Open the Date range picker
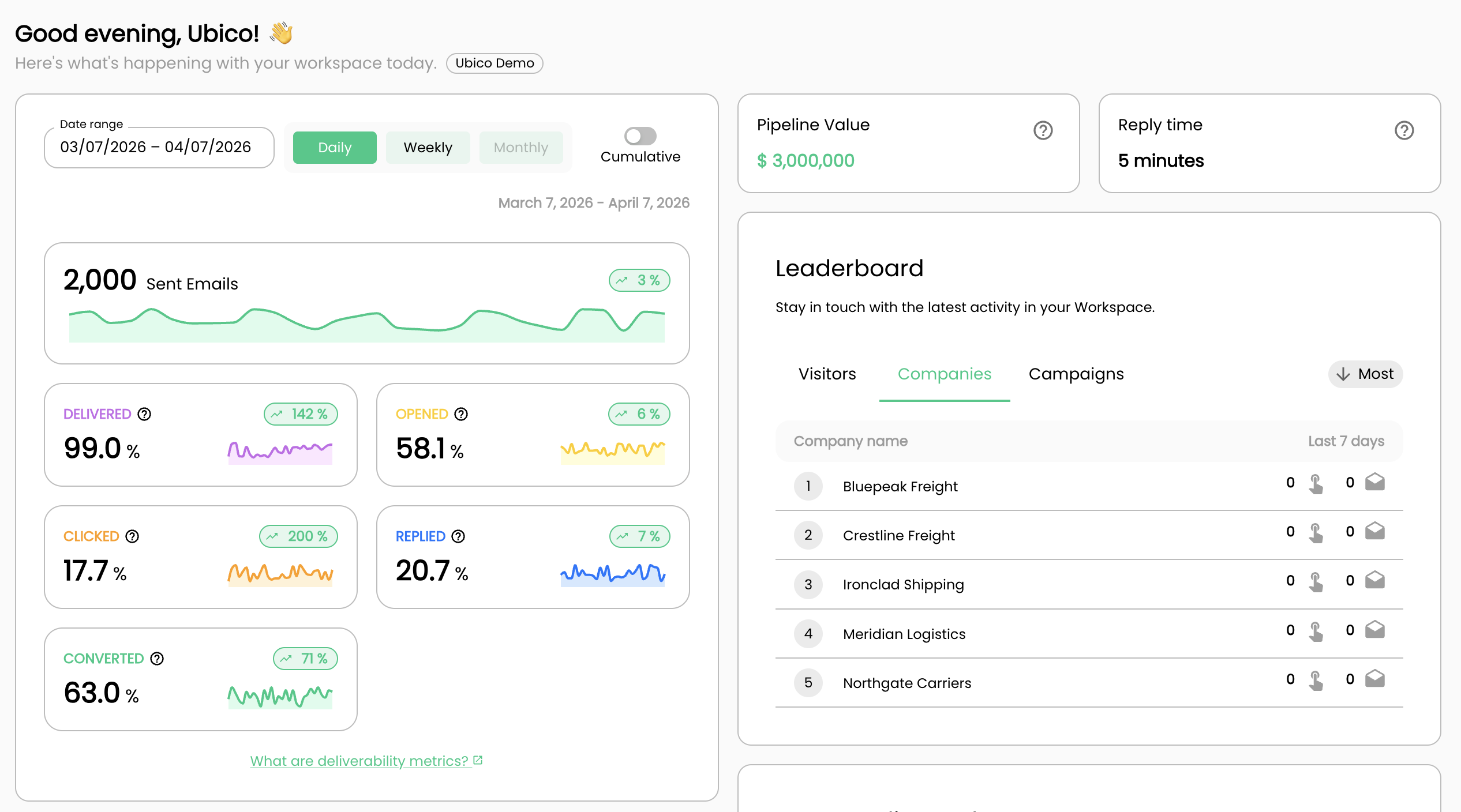This screenshot has height=812, width=1461. [x=159, y=148]
